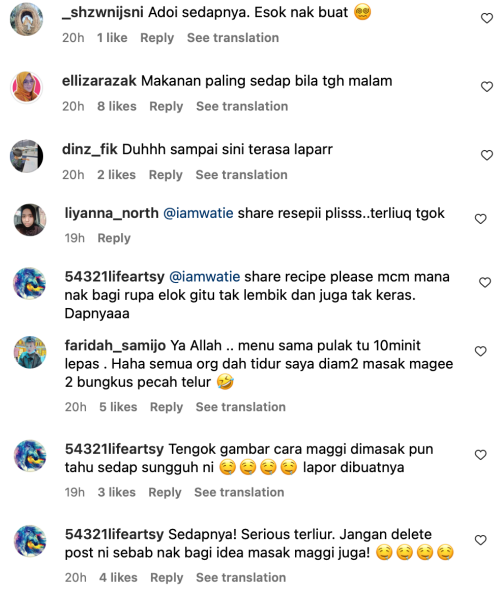500x598 pixels.
Task: Reply to ellizarazak's comment
Action: (x=166, y=106)
